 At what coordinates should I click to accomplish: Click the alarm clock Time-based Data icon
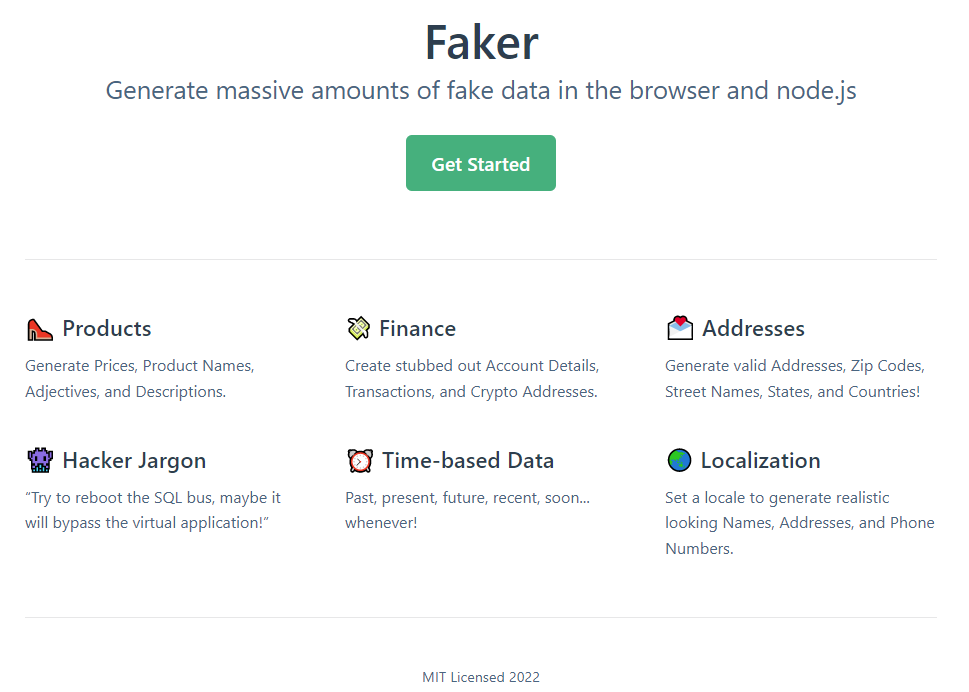(359, 461)
